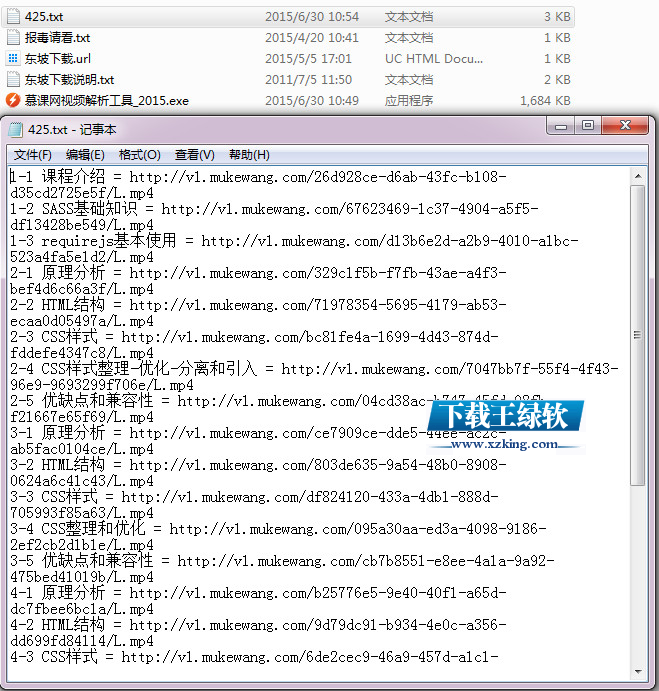Click the Notepad icon in title bar
This screenshot has height=691, width=659.
click(15, 130)
